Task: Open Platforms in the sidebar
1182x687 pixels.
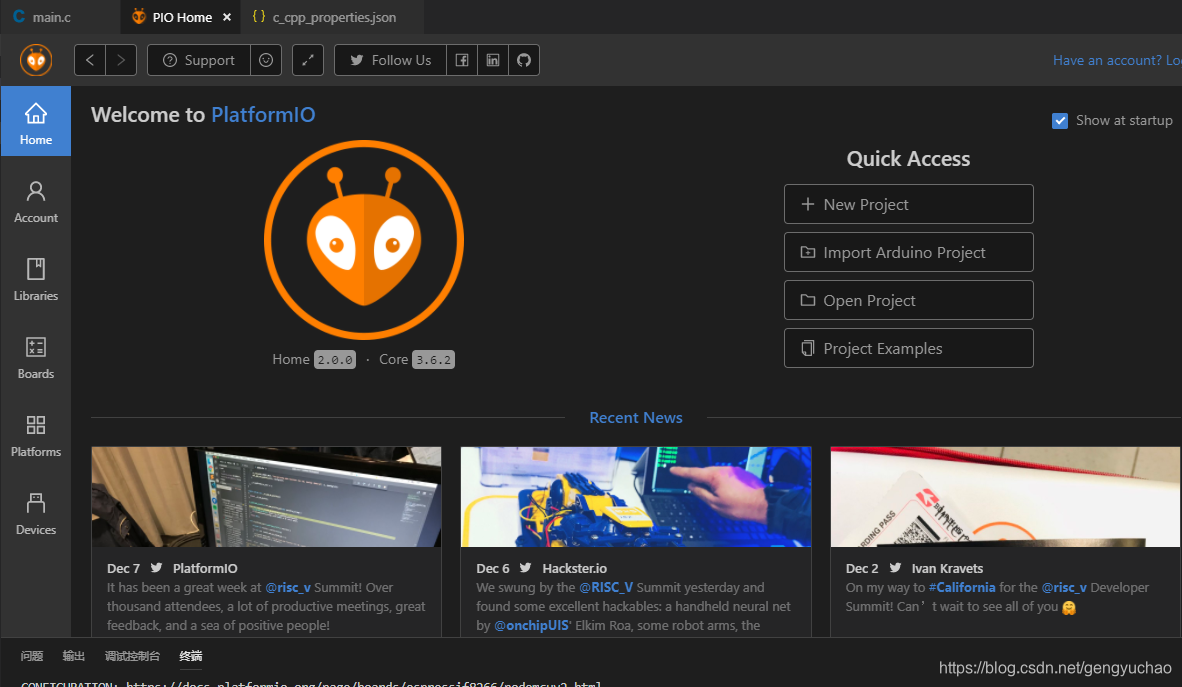Action: [35, 436]
